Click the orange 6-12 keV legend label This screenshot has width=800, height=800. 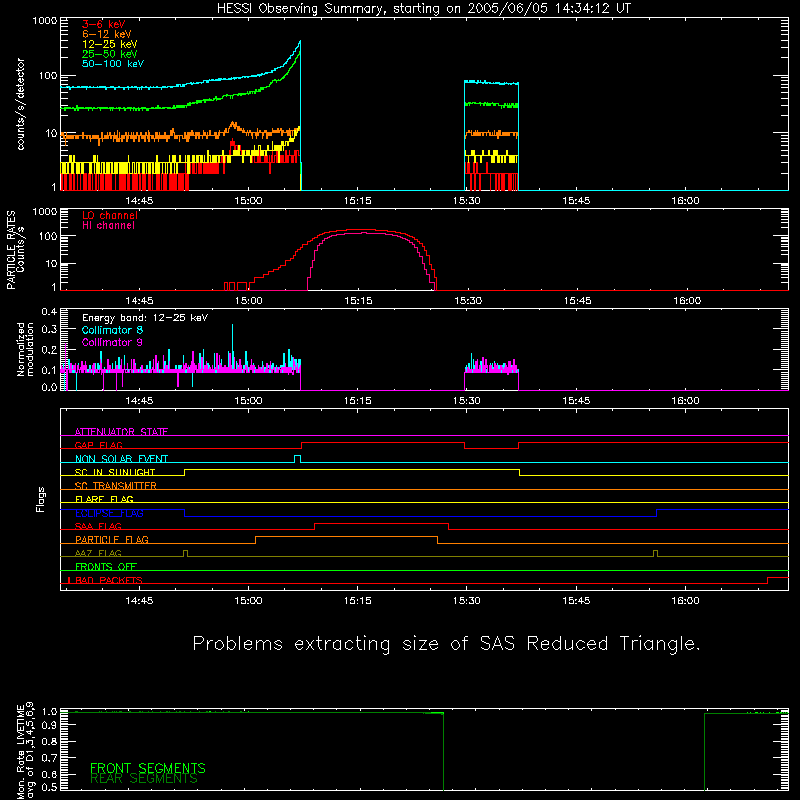pyautogui.click(x=106, y=34)
